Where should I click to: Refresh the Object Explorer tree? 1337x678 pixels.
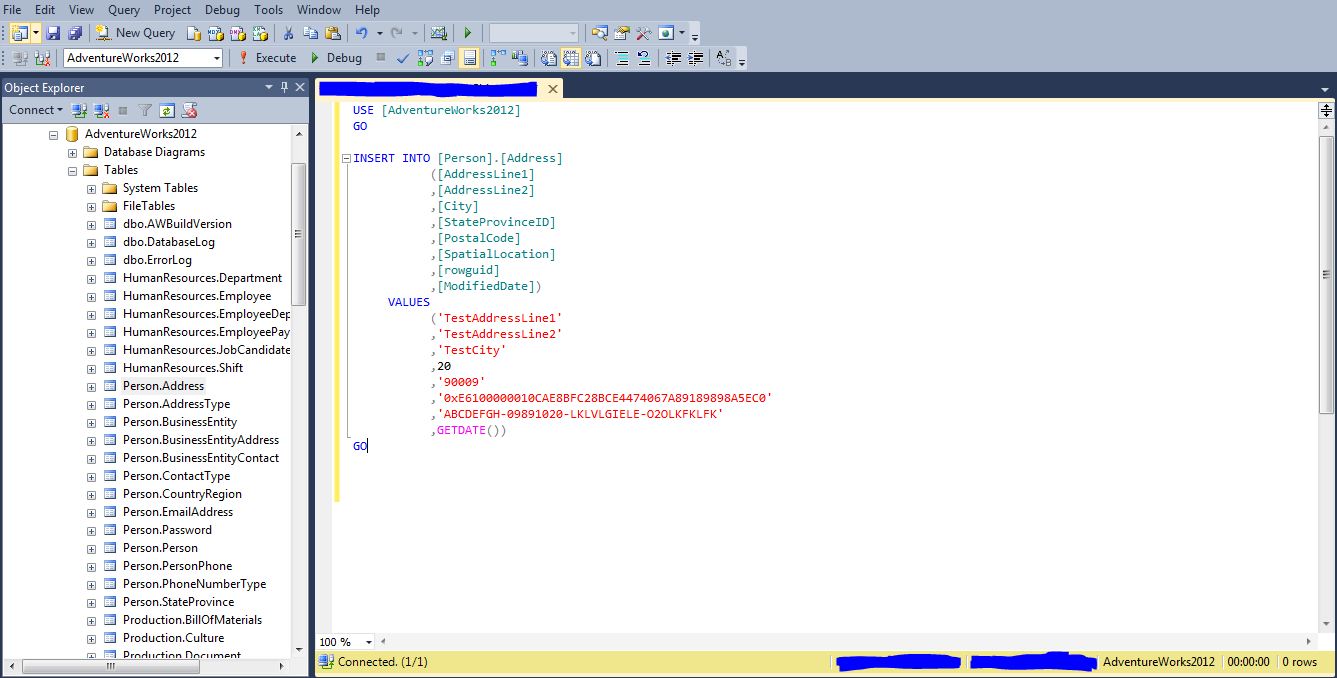click(167, 110)
